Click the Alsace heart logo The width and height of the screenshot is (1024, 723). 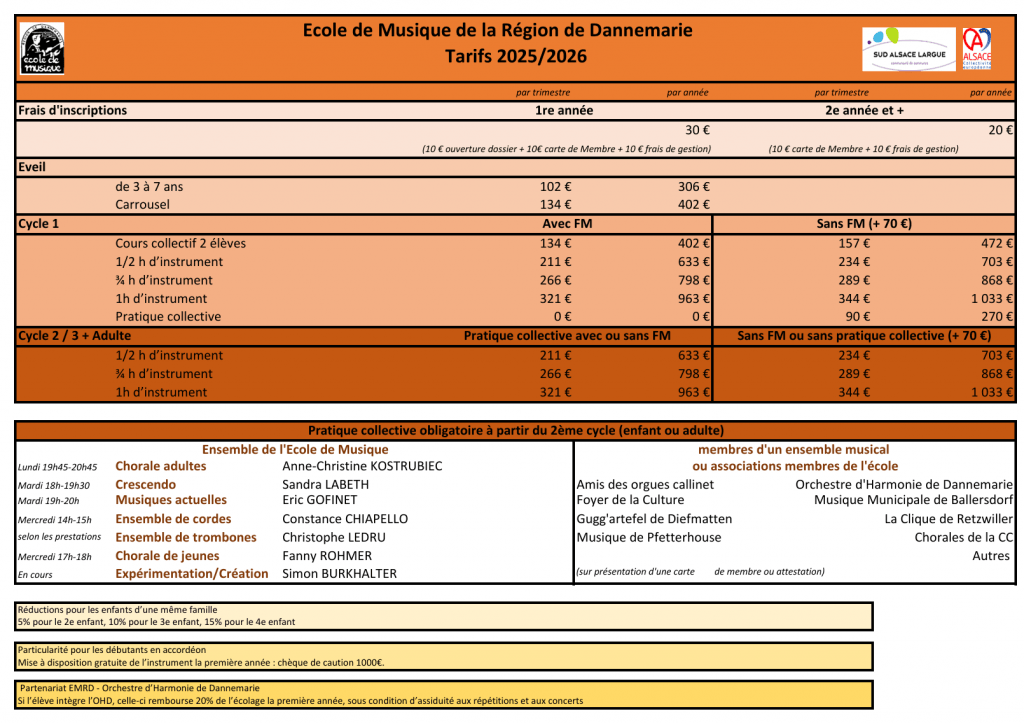click(976, 48)
